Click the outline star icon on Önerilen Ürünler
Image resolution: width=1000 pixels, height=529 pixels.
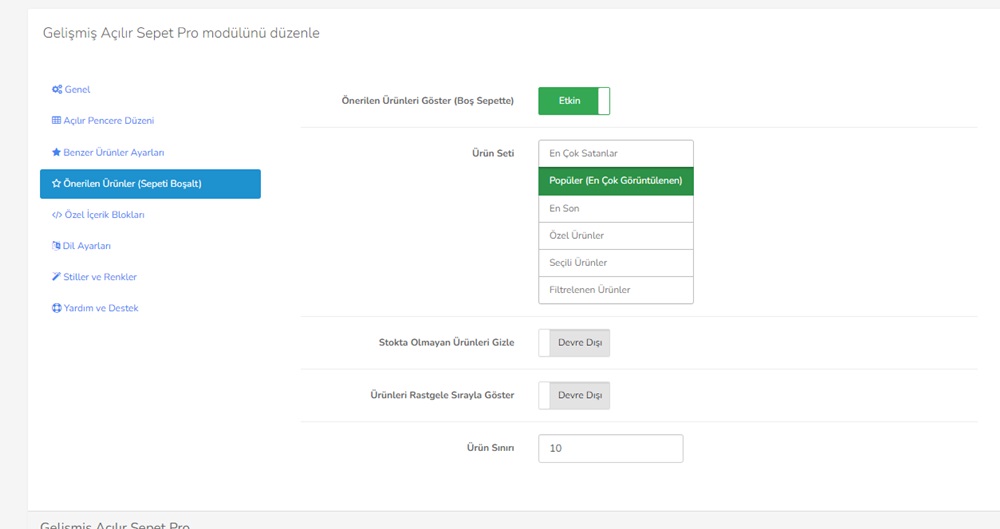coord(56,183)
